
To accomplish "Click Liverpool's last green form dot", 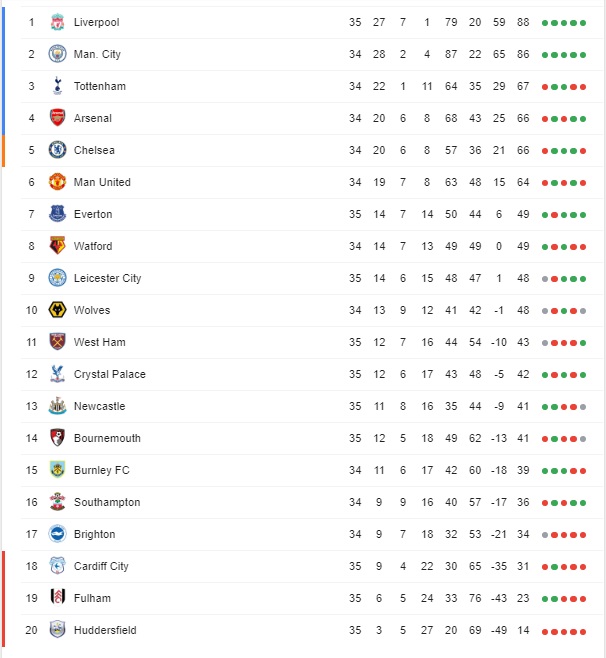I will coord(583,23).
